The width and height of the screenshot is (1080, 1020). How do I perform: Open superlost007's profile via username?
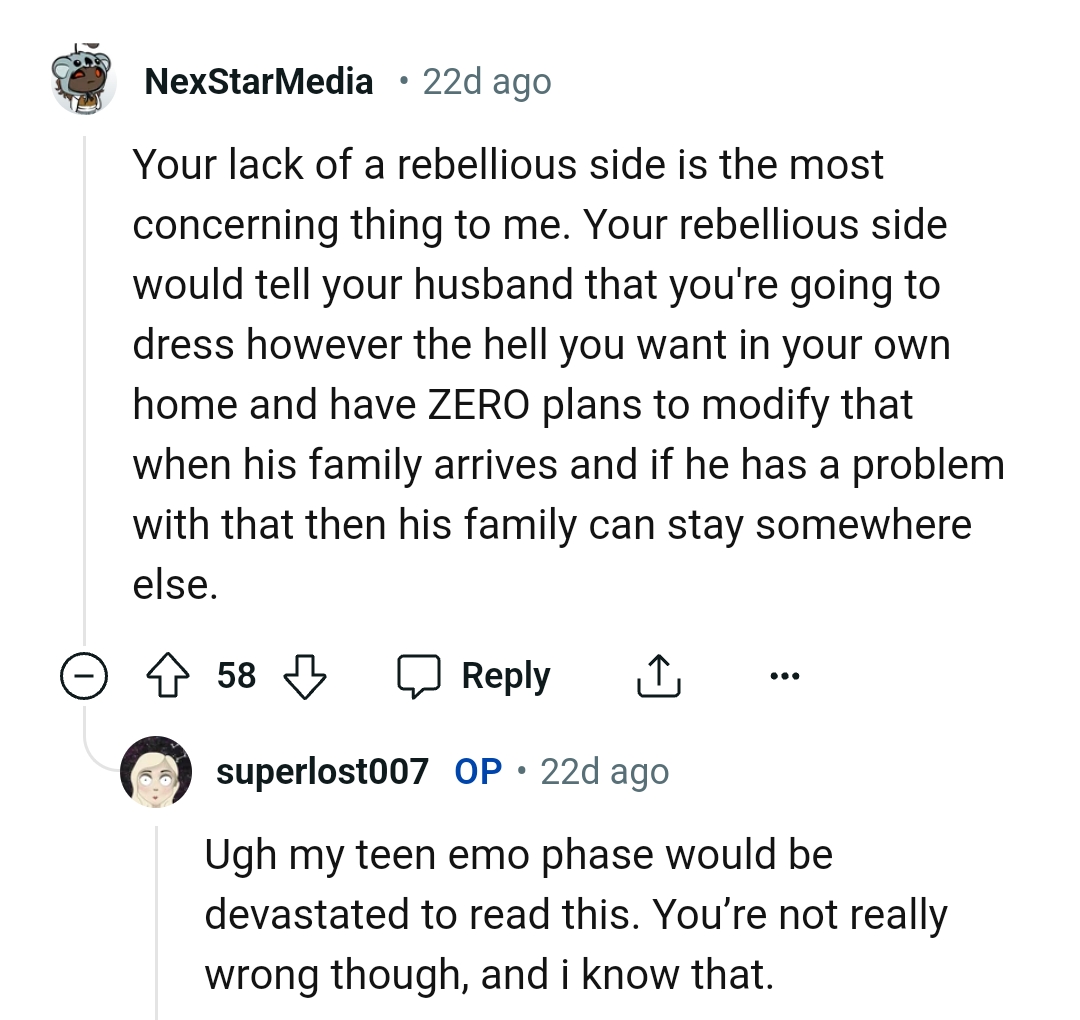[320, 771]
